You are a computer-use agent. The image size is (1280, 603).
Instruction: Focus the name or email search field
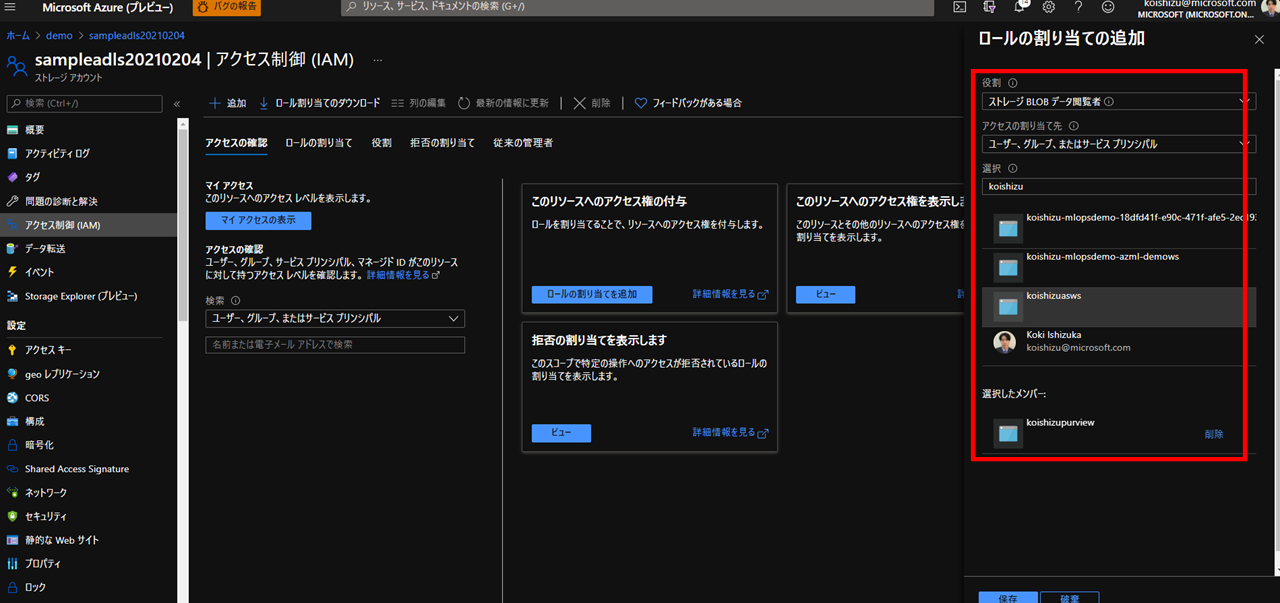tap(335, 345)
